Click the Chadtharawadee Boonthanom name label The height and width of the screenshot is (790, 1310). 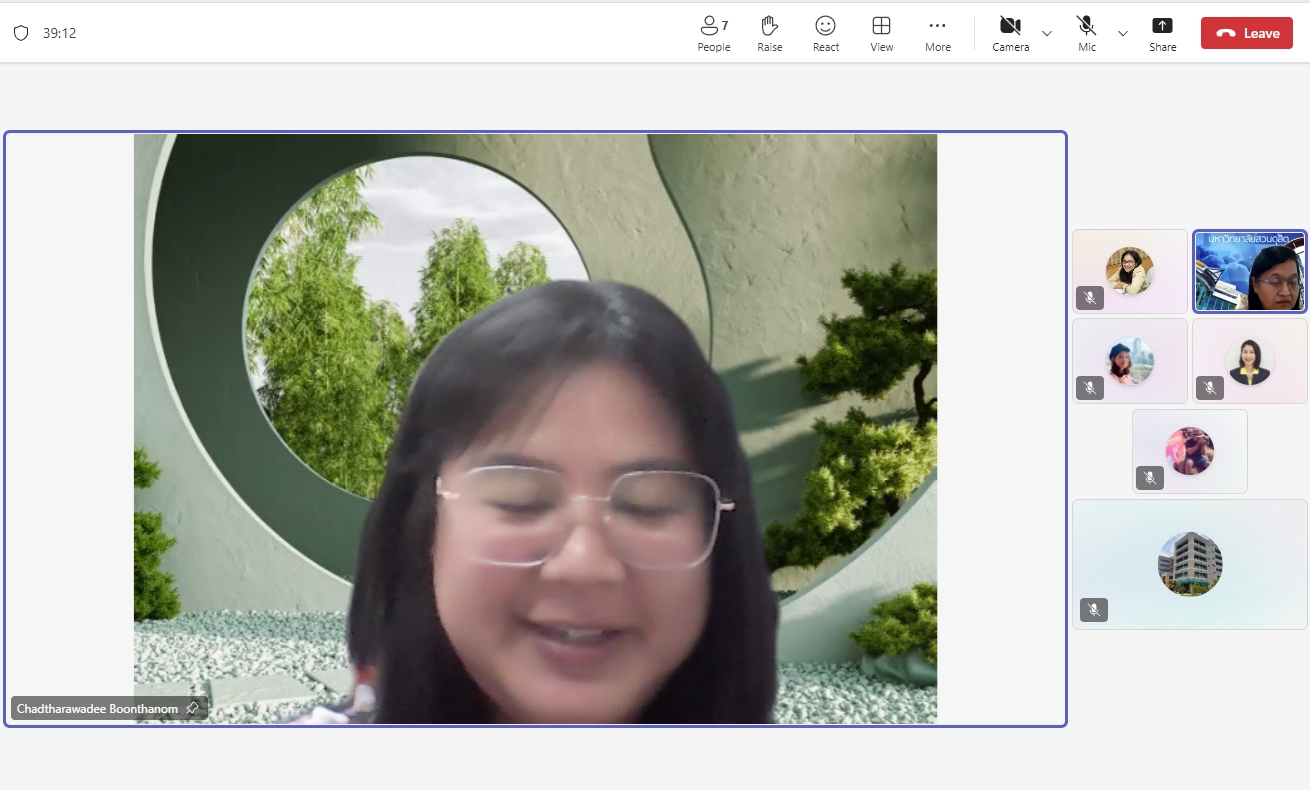97,709
